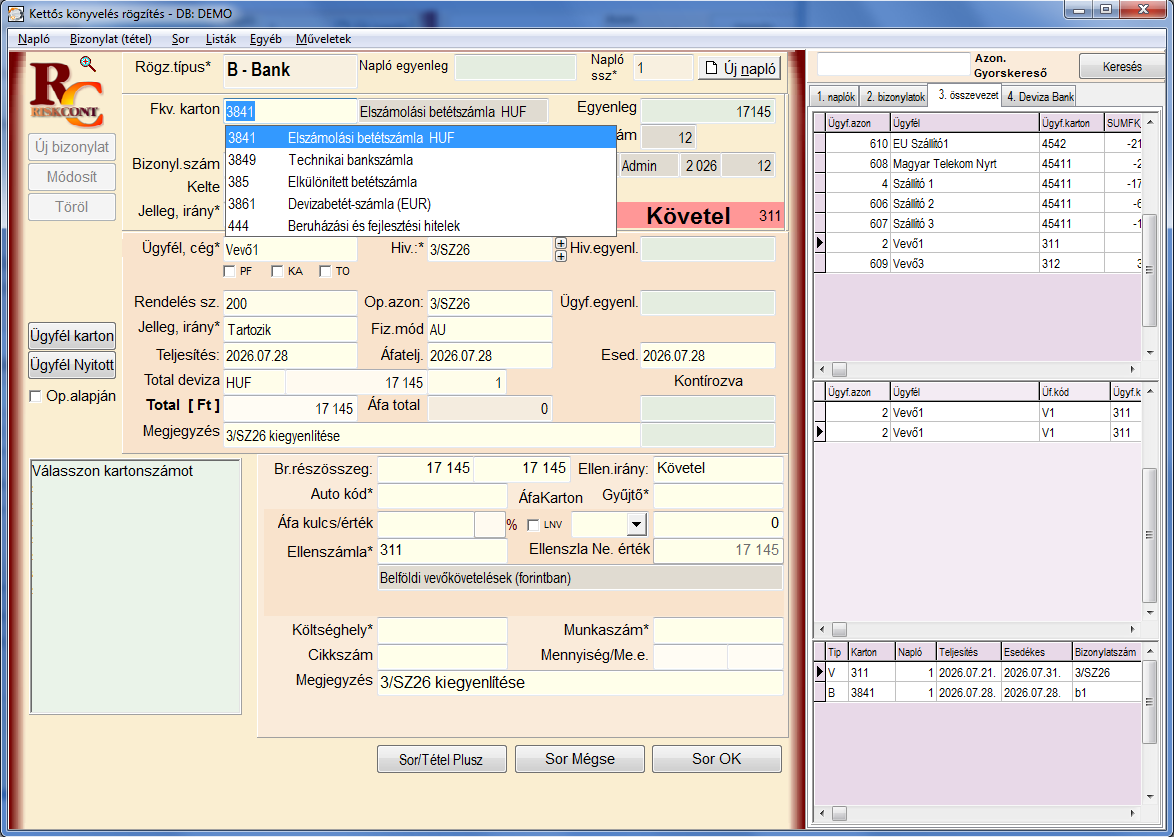1176x837 pixels.
Task: Open Ügyfél karton button
Action: tap(72, 336)
